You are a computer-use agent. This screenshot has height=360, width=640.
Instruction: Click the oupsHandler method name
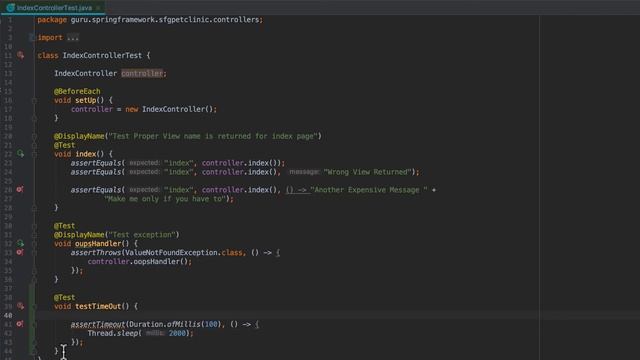(98, 244)
